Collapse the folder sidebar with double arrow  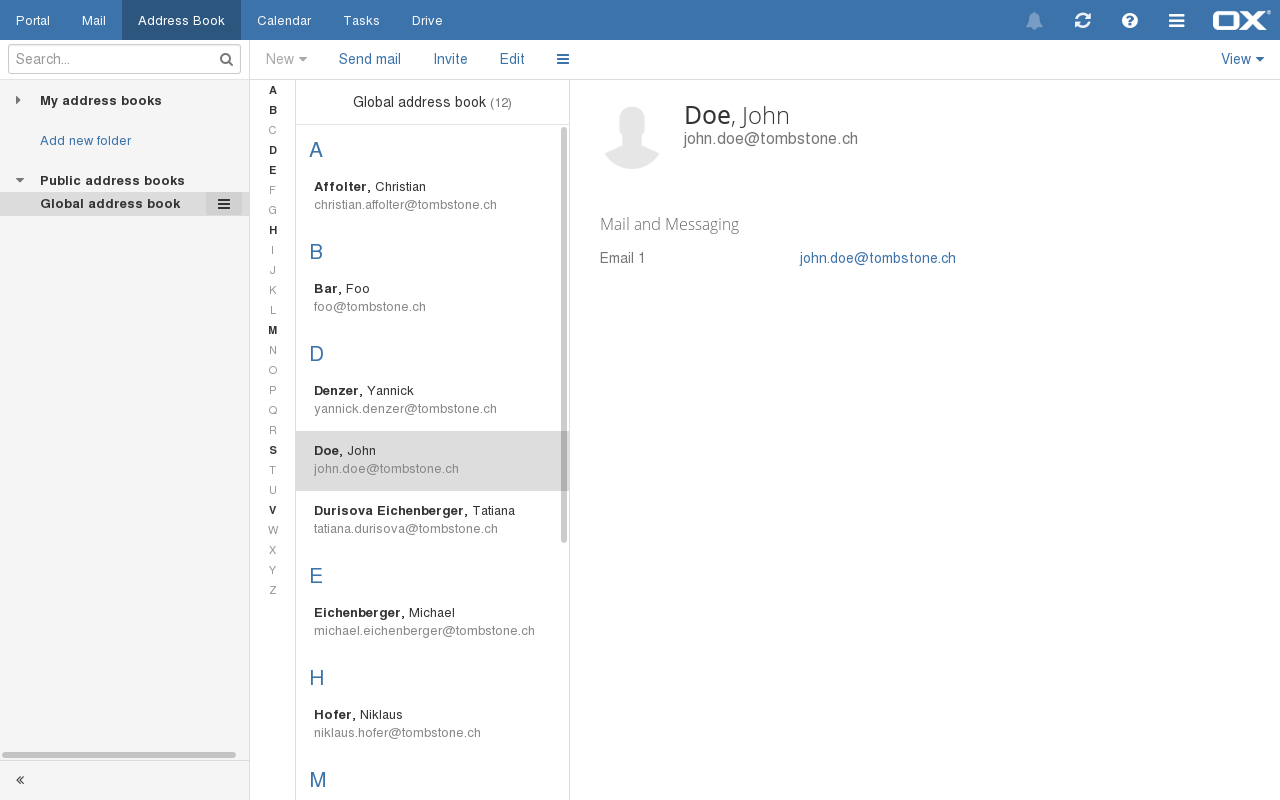coord(20,780)
